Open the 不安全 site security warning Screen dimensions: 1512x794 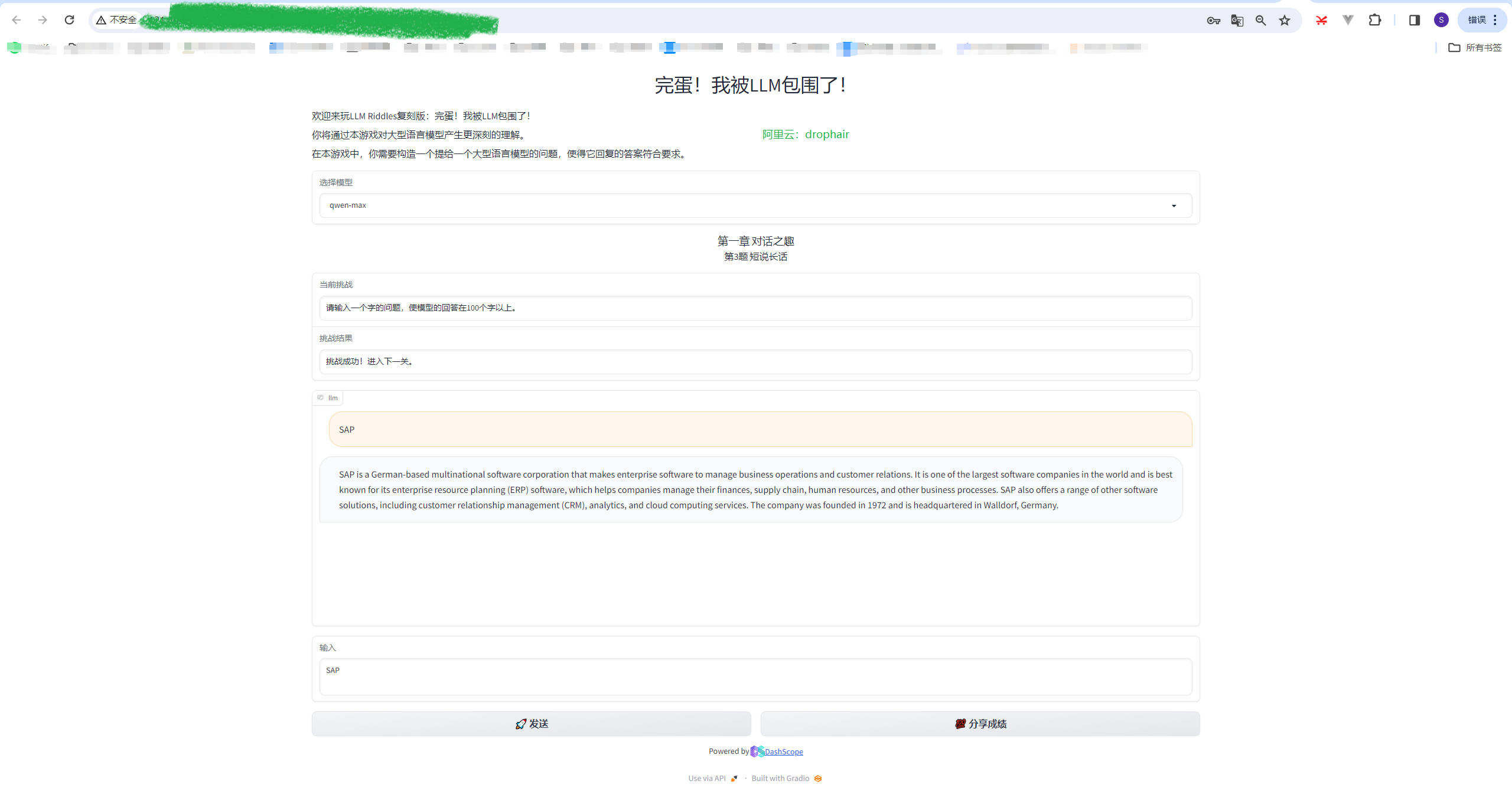pyautogui.click(x=116, y=20)
